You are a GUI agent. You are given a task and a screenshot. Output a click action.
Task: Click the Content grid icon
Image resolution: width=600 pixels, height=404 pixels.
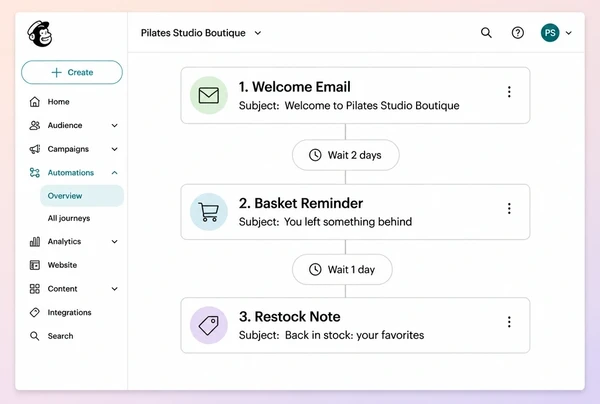coord(35,289)
